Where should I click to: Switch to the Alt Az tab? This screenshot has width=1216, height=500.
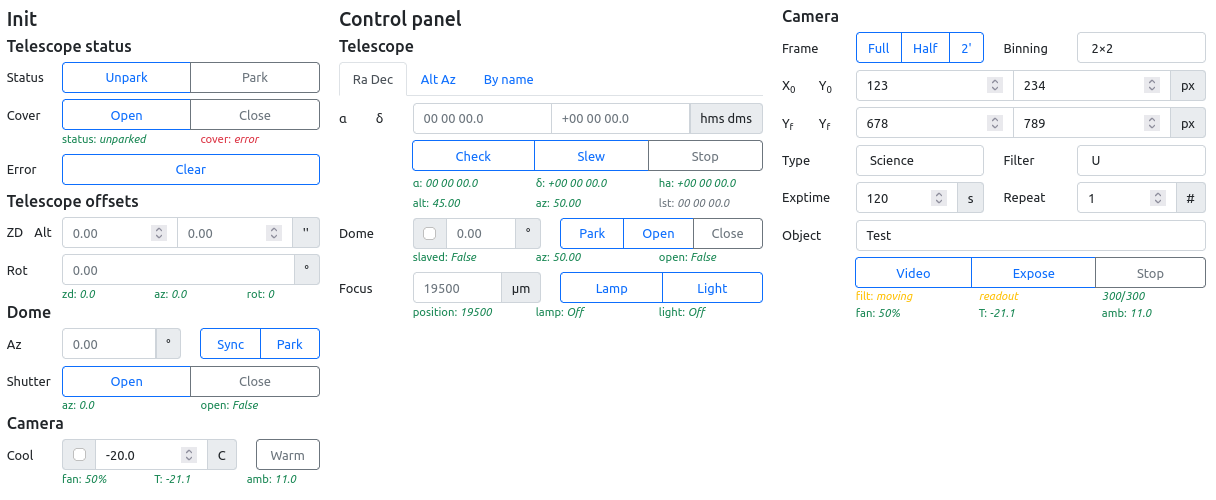tap(438, 80)
